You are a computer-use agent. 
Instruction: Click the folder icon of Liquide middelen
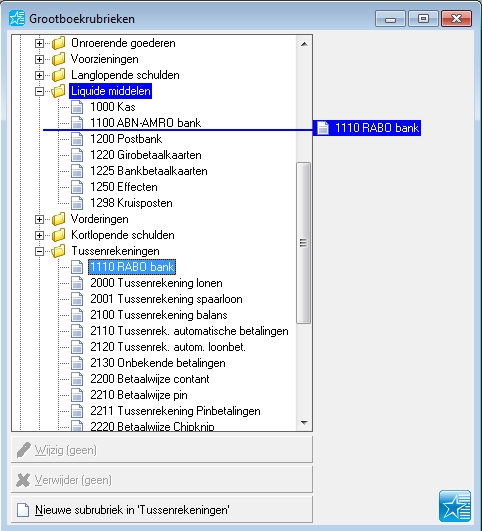tap(59, 91)
